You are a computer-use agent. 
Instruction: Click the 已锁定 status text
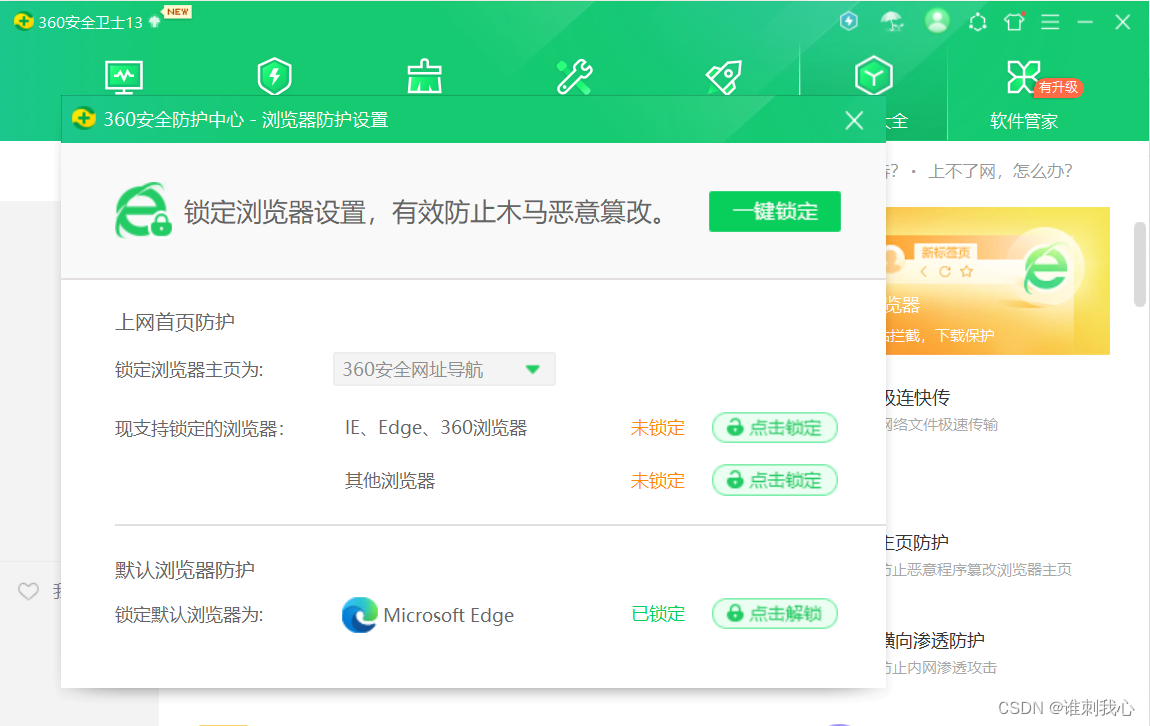(x=658, y=614)
